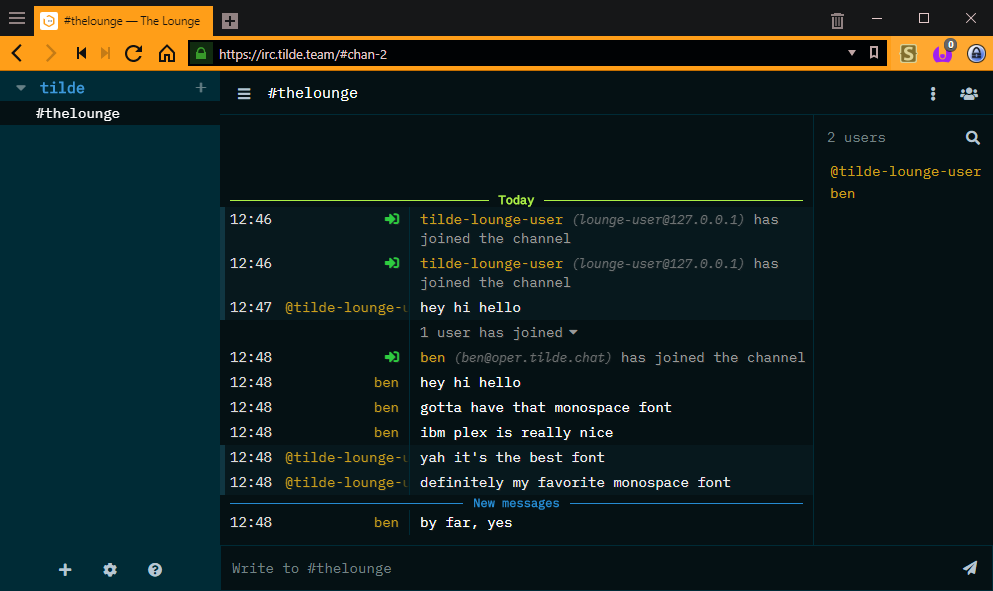Image resolution: width=993 pixels, height=591 pixels.
Task: Click sender nick of 'yah it's the best font'
Action: tap(346, 457)
